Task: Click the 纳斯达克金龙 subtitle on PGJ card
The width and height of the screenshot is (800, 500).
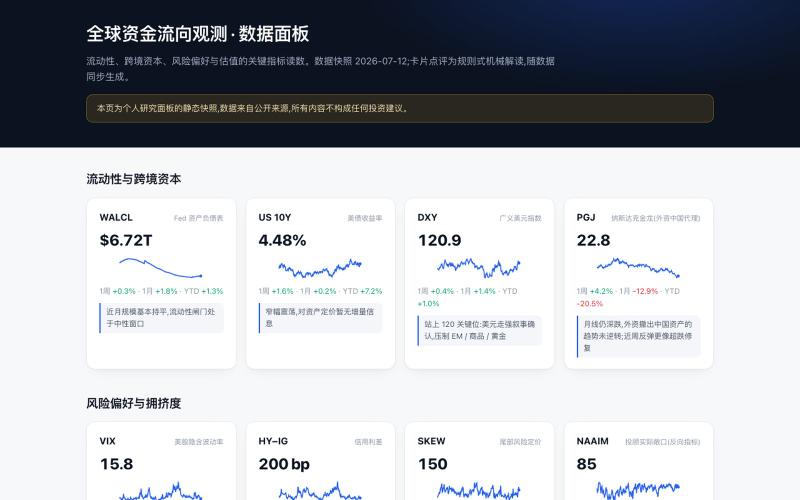Action: (656, 218)
